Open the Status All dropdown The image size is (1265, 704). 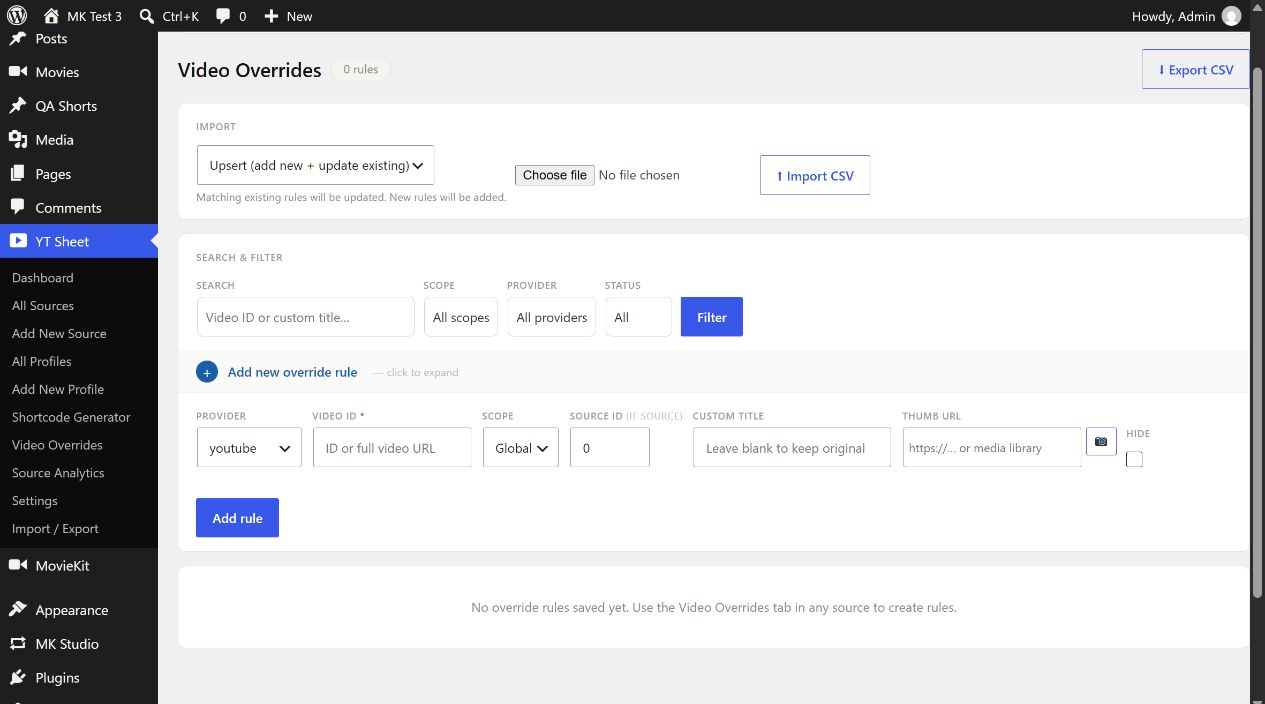[639, 317]
